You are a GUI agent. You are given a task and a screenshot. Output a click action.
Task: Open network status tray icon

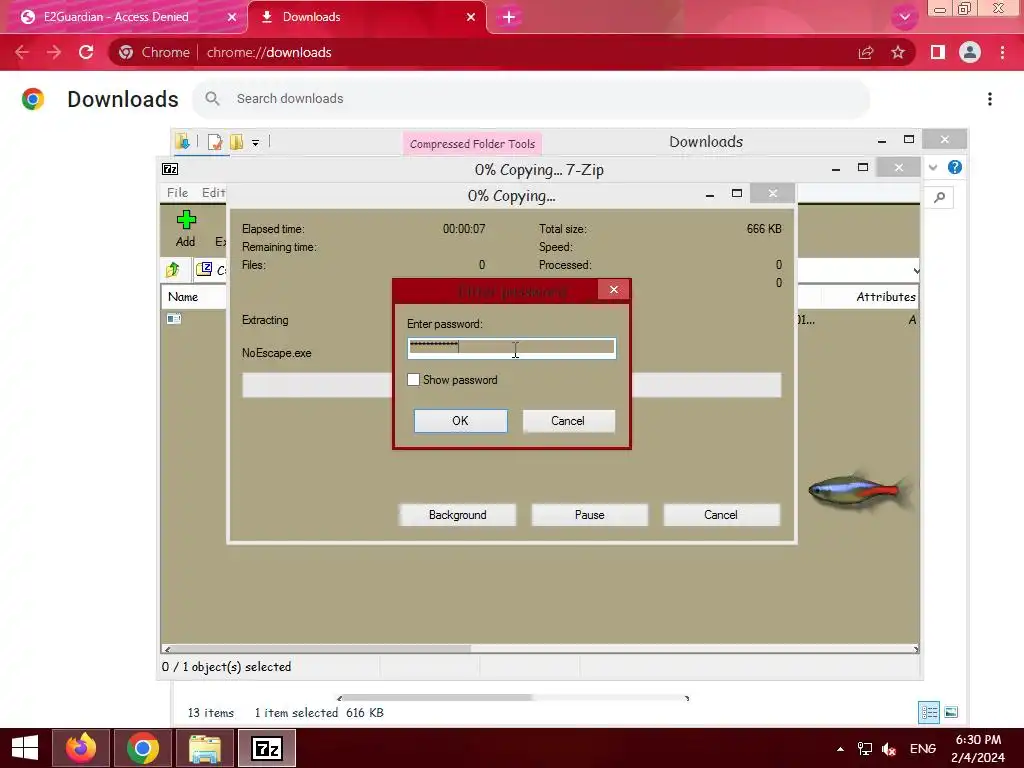pos(865,749)
